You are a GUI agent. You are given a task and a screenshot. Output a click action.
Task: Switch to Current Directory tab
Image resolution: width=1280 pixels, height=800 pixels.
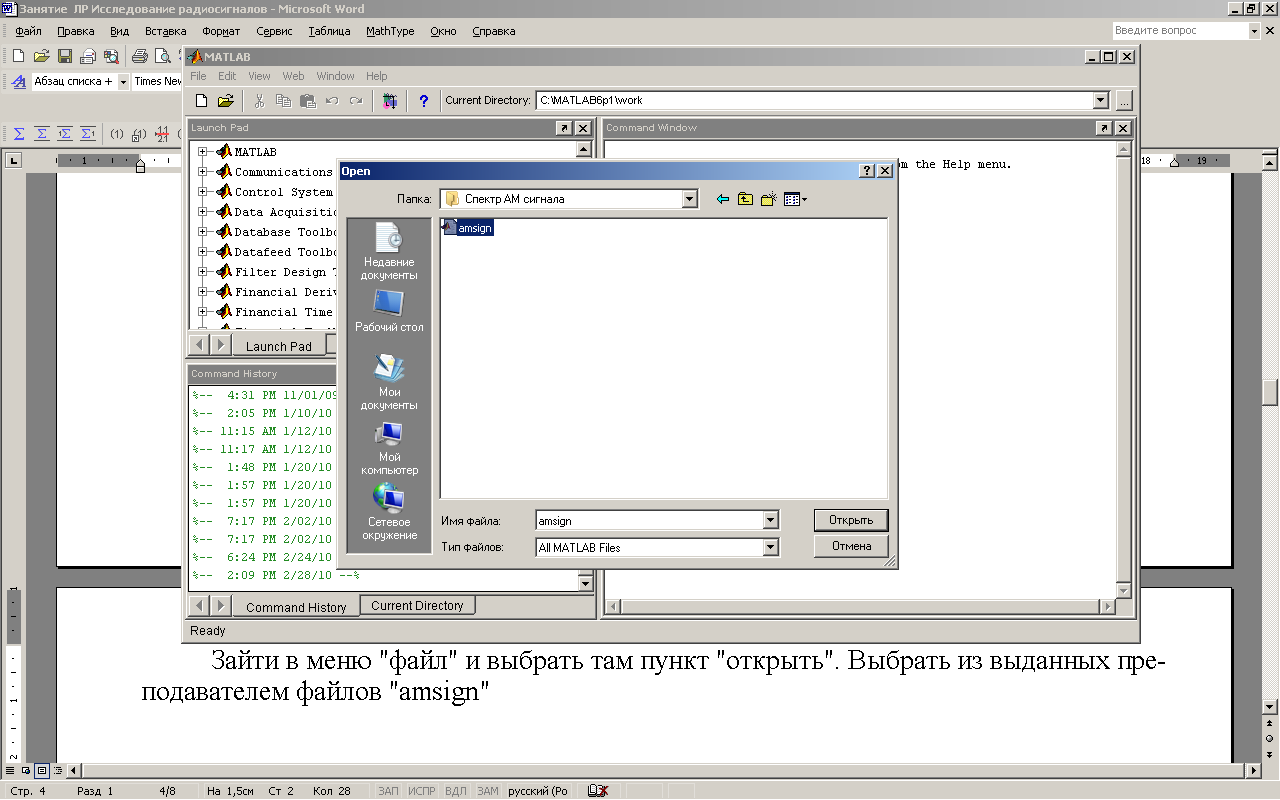(417, 606)
